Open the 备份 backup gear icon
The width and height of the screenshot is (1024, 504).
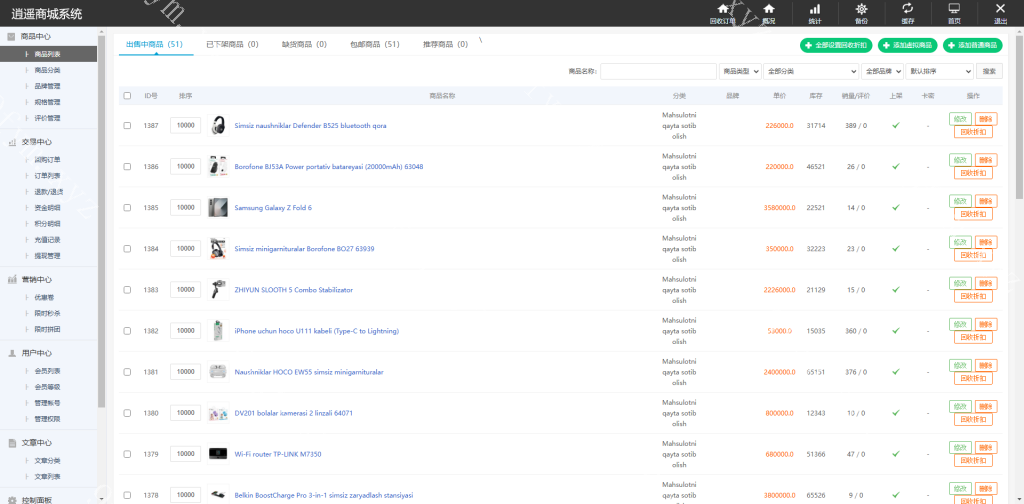coord(862,9)
